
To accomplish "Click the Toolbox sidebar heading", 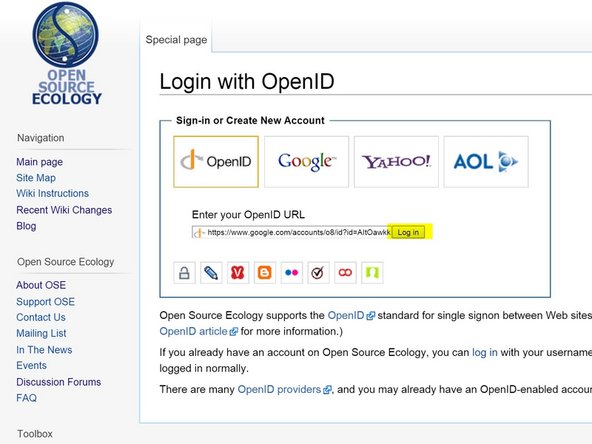I will pyautogui.click(x=35, y=434).
